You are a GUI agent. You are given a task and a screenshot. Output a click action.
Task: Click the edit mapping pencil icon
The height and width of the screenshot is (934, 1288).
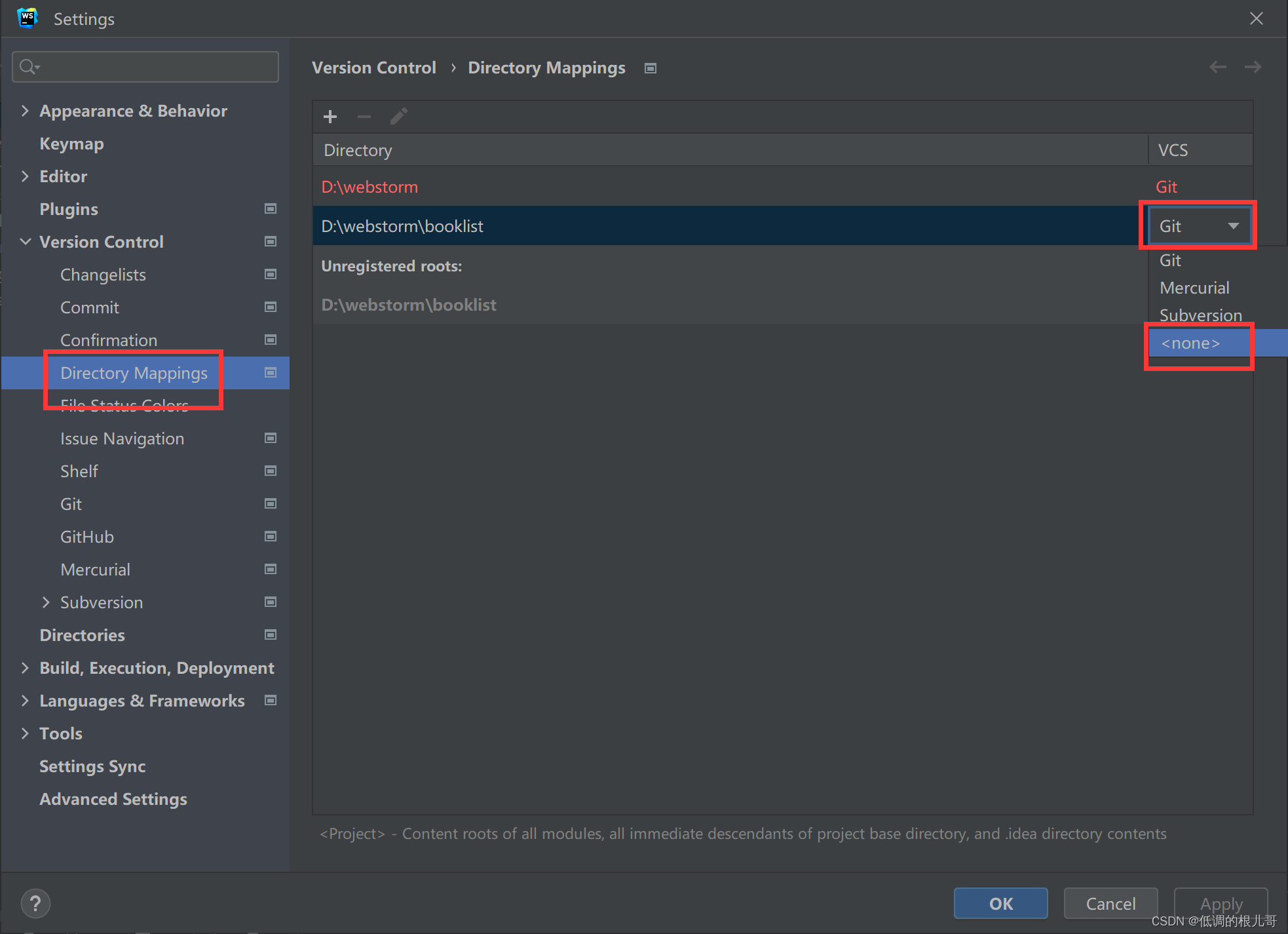click(x=397, y=117)
